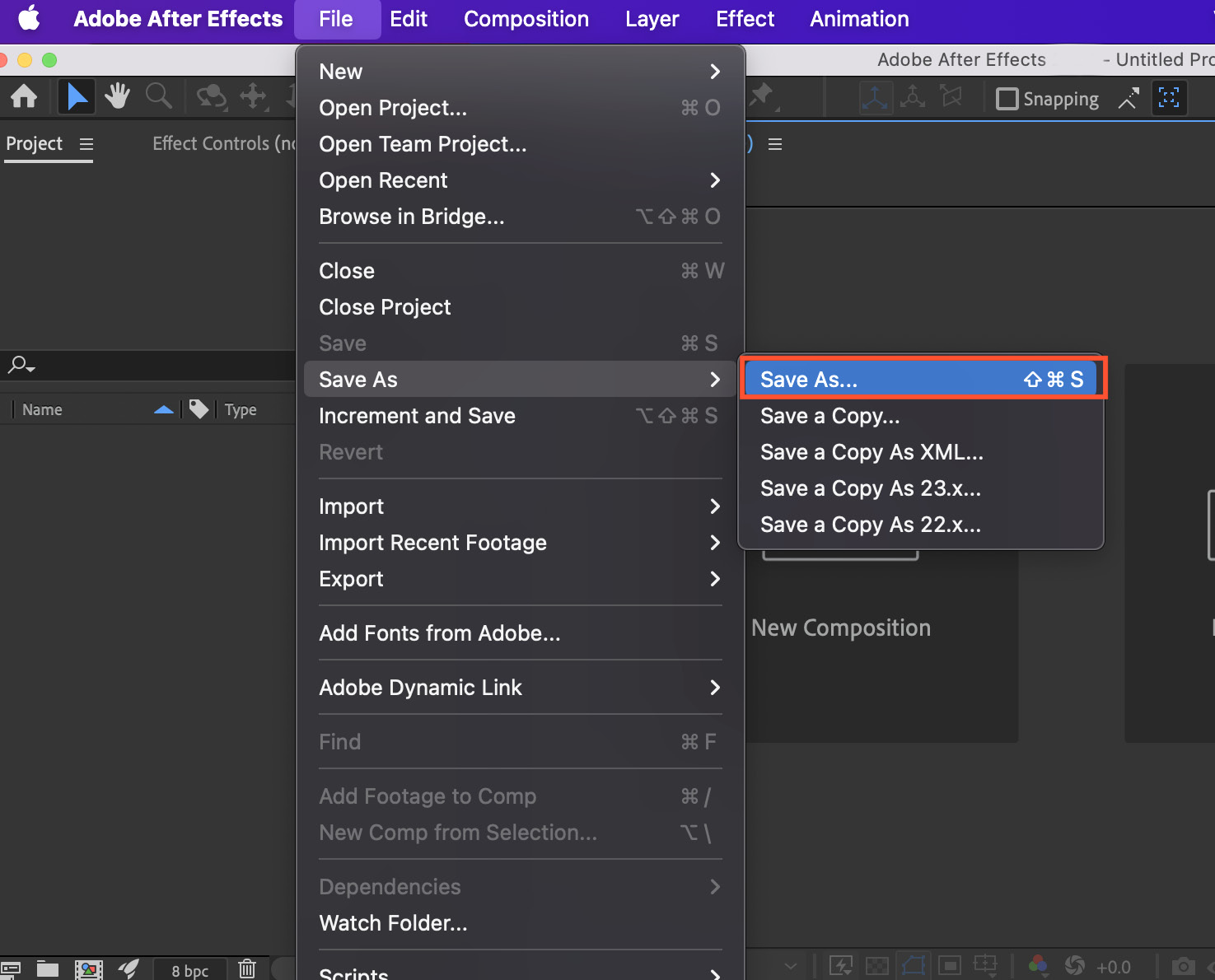Select Close Project menu item
Viewport: 1215px width, 980px height.
[520, 307]
